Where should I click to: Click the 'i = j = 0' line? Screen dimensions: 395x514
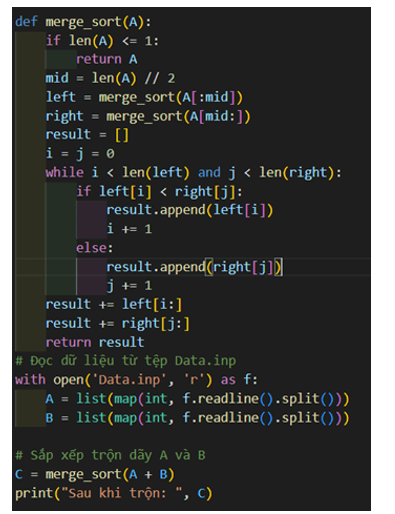click(x=80, y=154)
